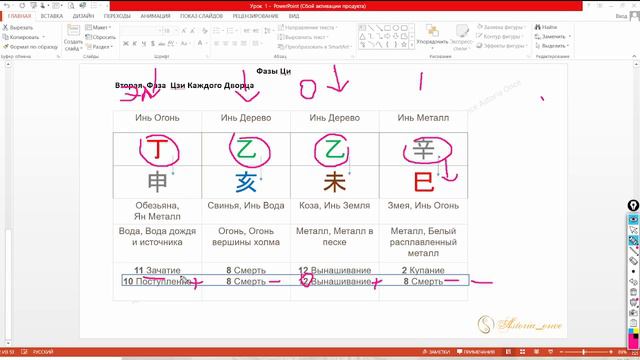Select the star shape in shapes gallery
The height and width of the screenshot is (360, 640).
404,44
